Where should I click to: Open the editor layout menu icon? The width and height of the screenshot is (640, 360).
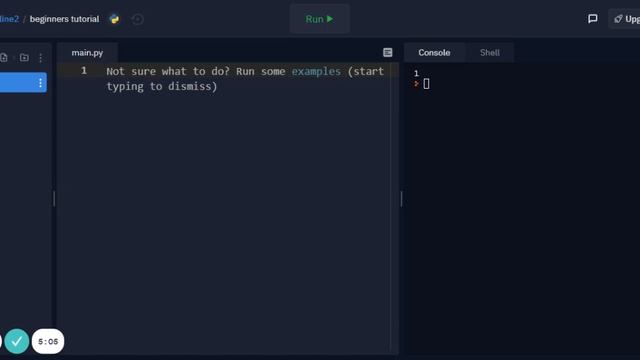[388, 52]
